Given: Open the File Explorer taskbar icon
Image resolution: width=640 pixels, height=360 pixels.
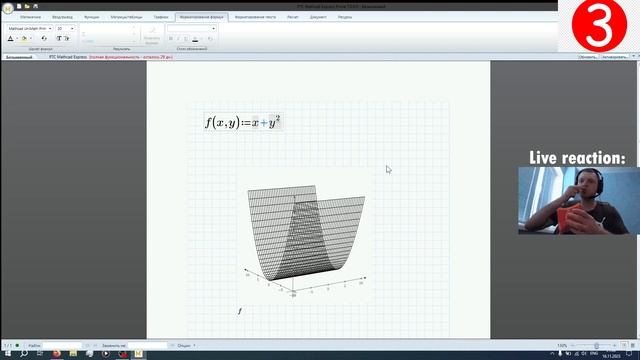Looking at the screenshot, I should [73, 353].
